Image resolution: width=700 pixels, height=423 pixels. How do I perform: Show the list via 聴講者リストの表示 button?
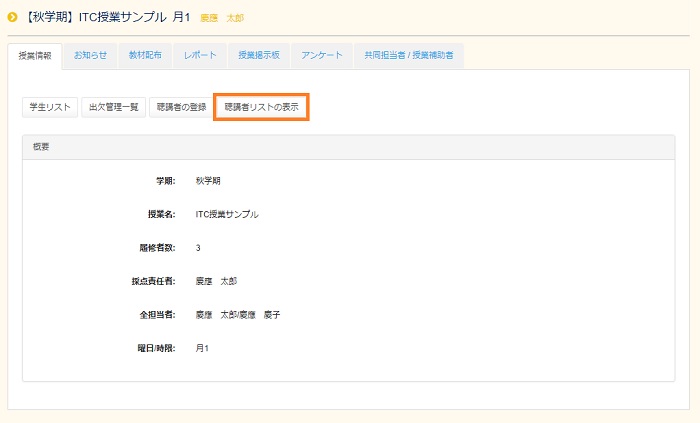pyautogui.click(x=261, y=106)
